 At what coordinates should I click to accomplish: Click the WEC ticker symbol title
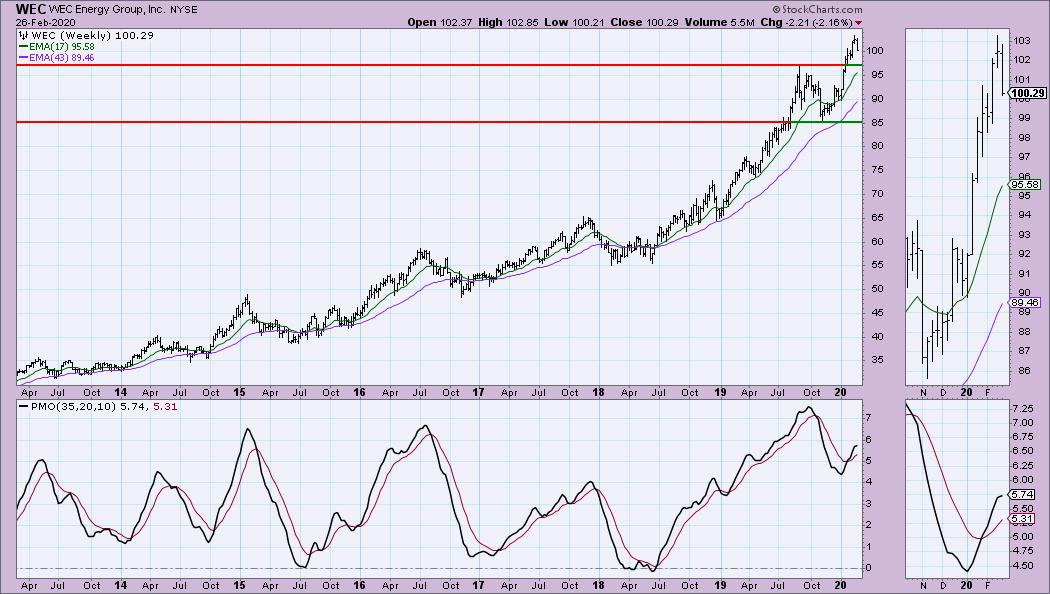click(30, 9)
